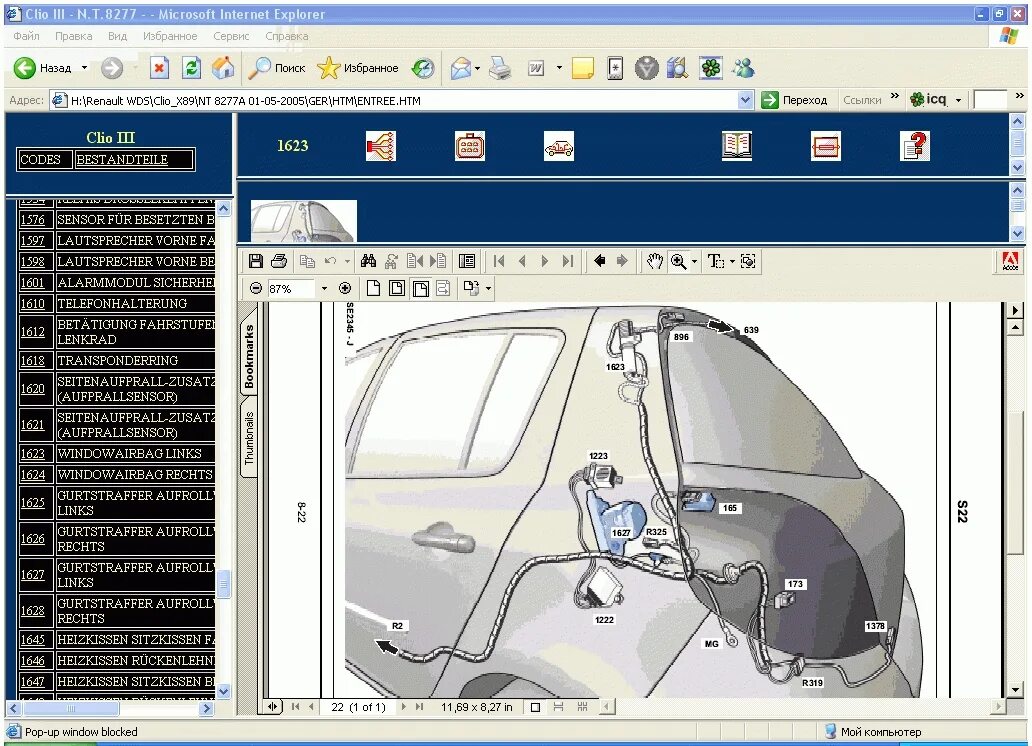Click the 87% zoom value field

point(292,288)
